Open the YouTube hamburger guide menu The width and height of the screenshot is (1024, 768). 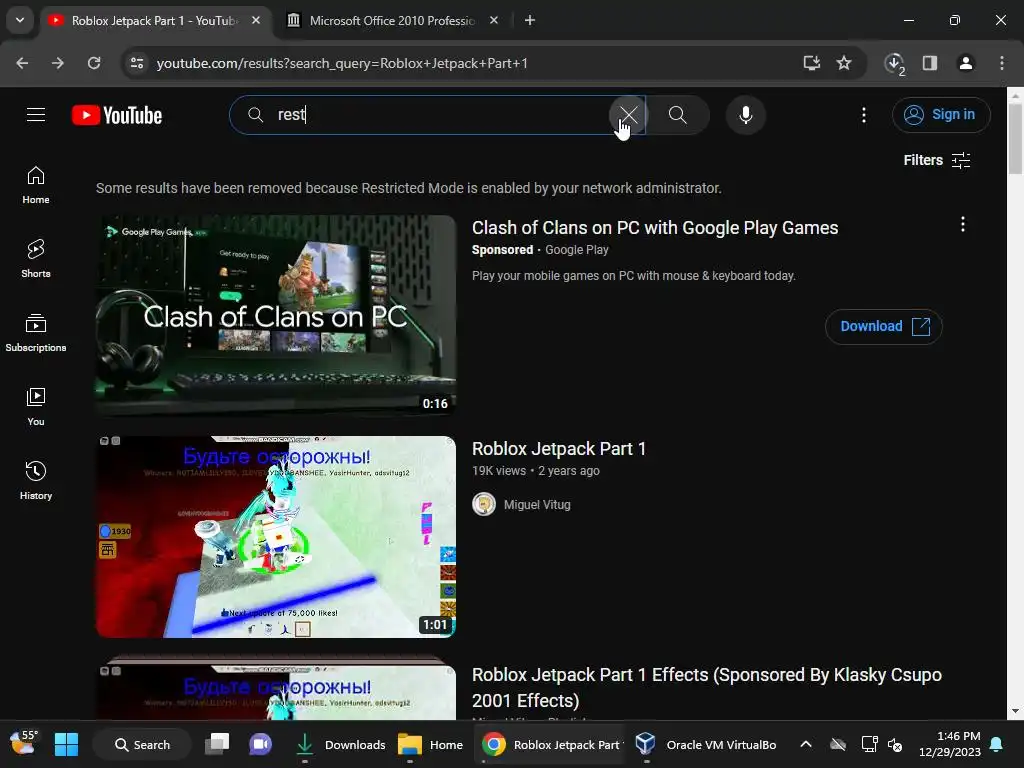[36, 115]
